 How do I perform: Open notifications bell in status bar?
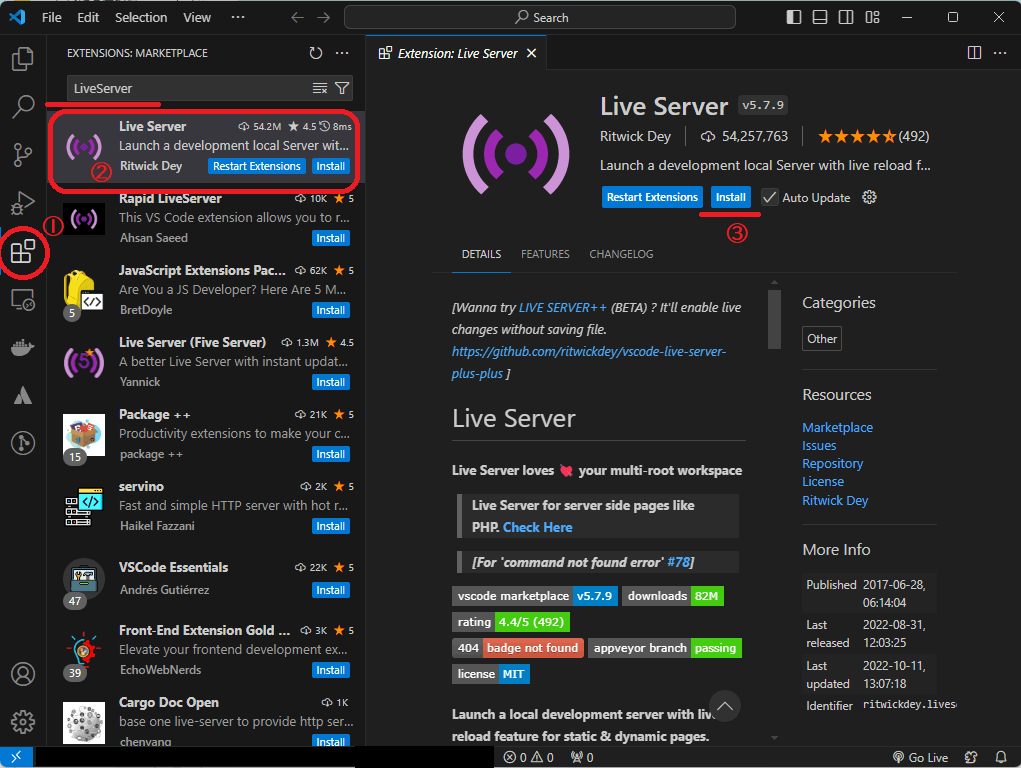coord(1001,758)
